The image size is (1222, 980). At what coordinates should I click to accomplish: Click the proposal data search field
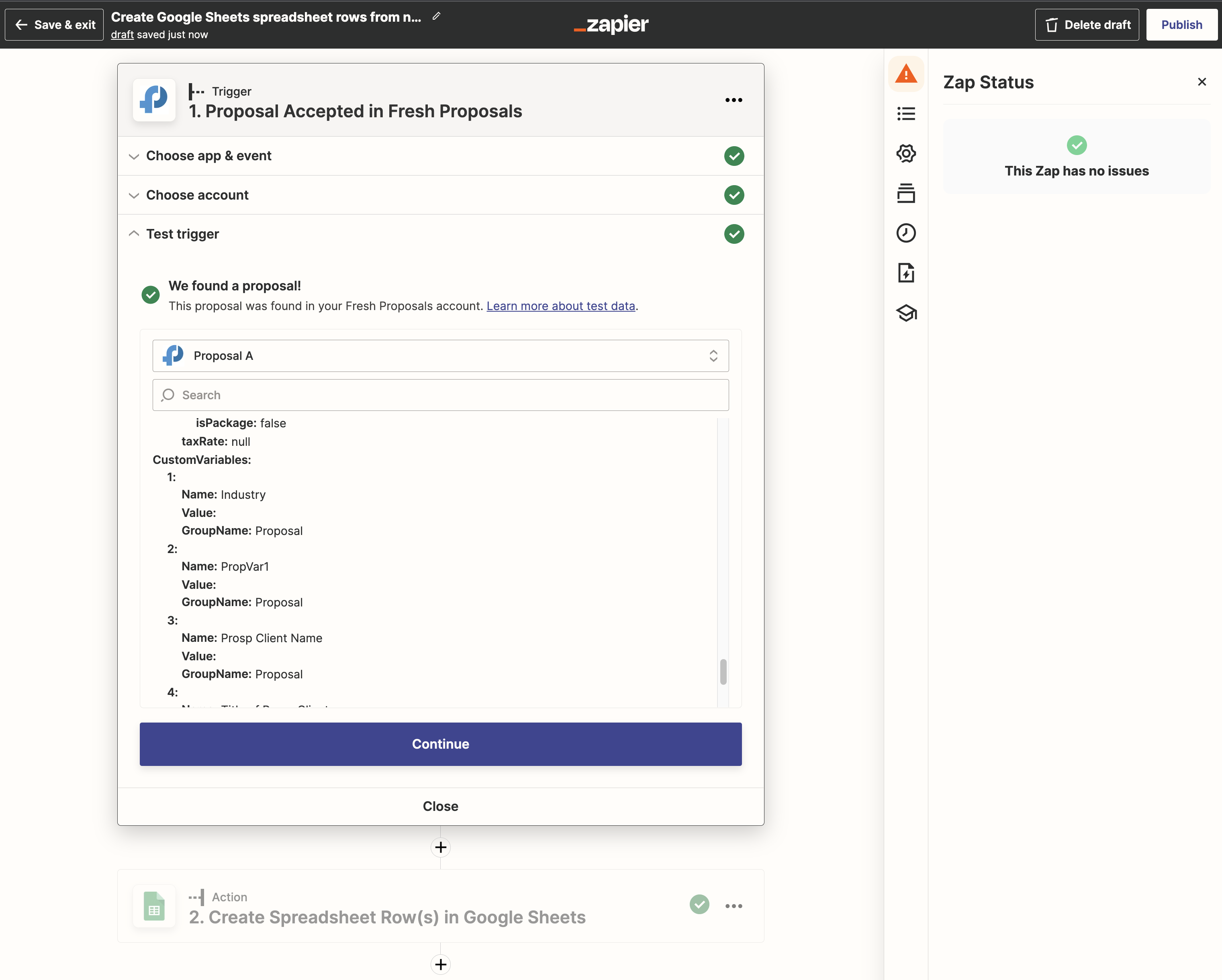point(440,395)
